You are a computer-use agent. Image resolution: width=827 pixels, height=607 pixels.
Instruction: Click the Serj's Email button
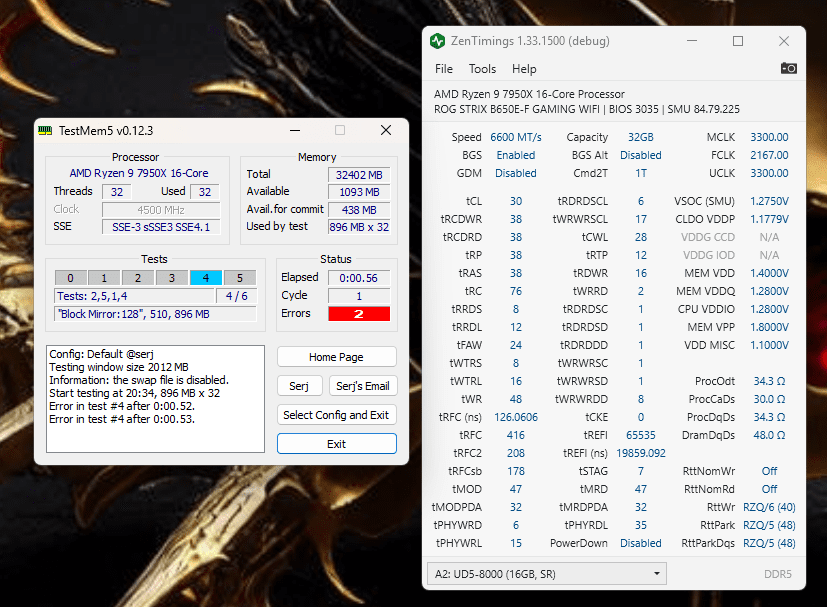pyautogui.click(x=363, y=386)
